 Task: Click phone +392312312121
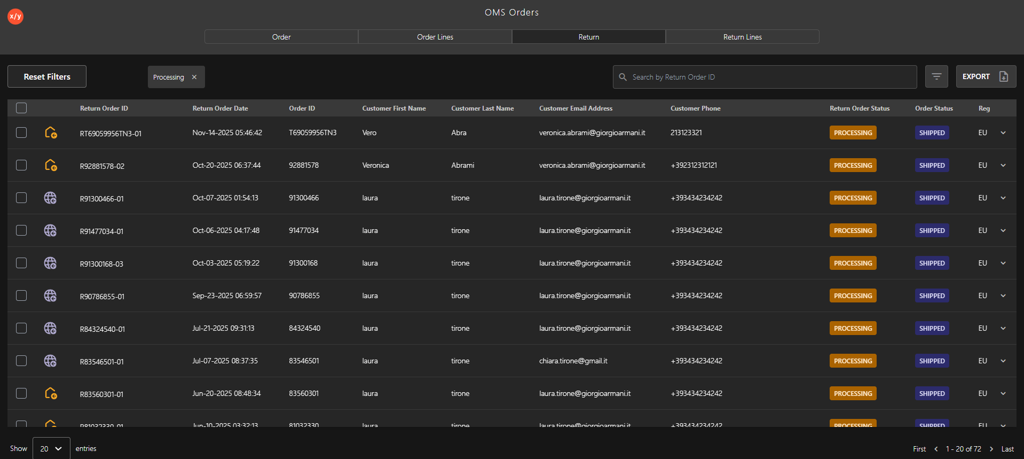[x=694, y=165]
